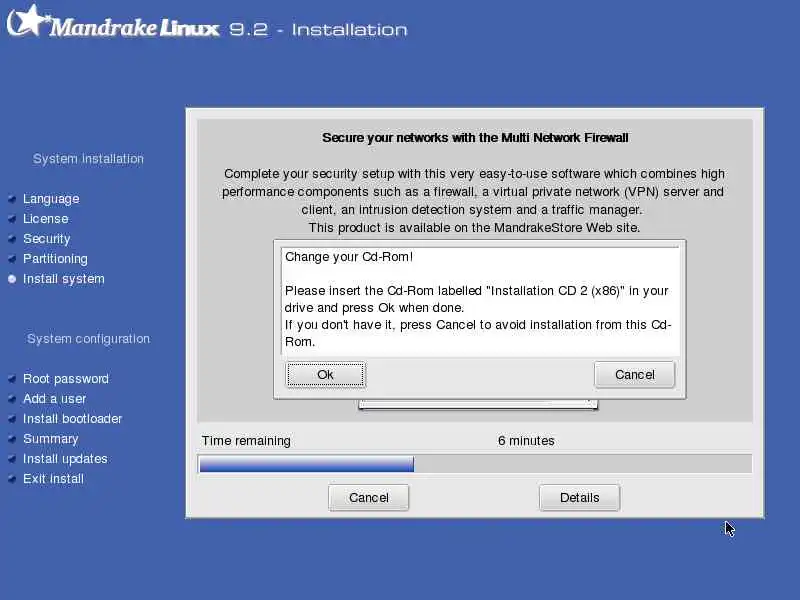Viewport: 800px width, 600px height.
Task: Click the System installation heading
Action: (x=88, y=159)
